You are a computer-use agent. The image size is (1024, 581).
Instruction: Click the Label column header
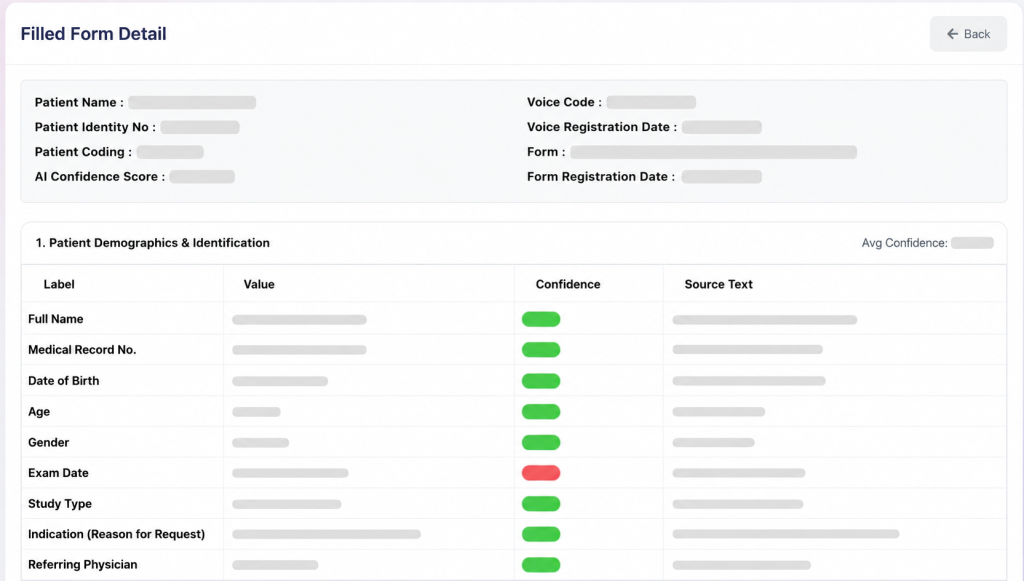[x=59, y=284]
